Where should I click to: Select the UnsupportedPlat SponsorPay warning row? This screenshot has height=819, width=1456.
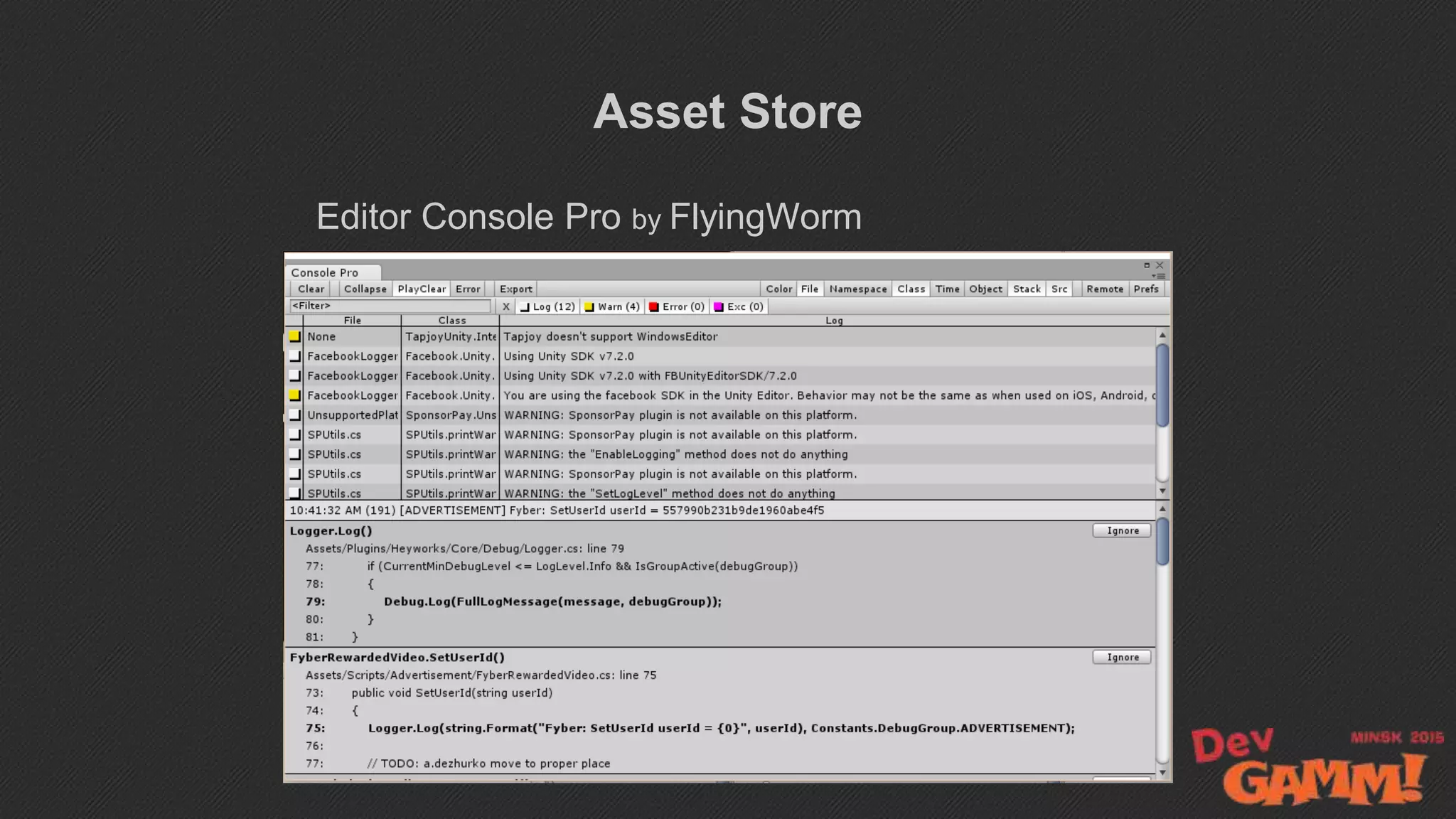721,415
